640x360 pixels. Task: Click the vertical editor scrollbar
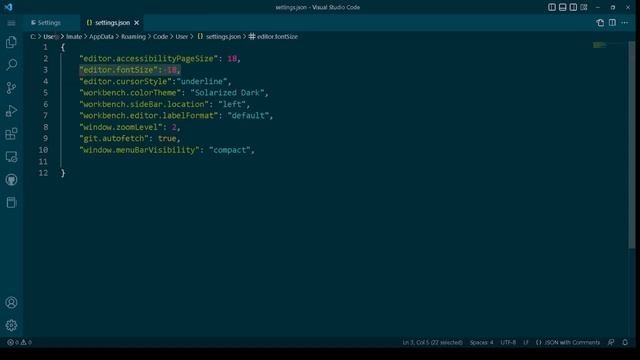point(632,145)
